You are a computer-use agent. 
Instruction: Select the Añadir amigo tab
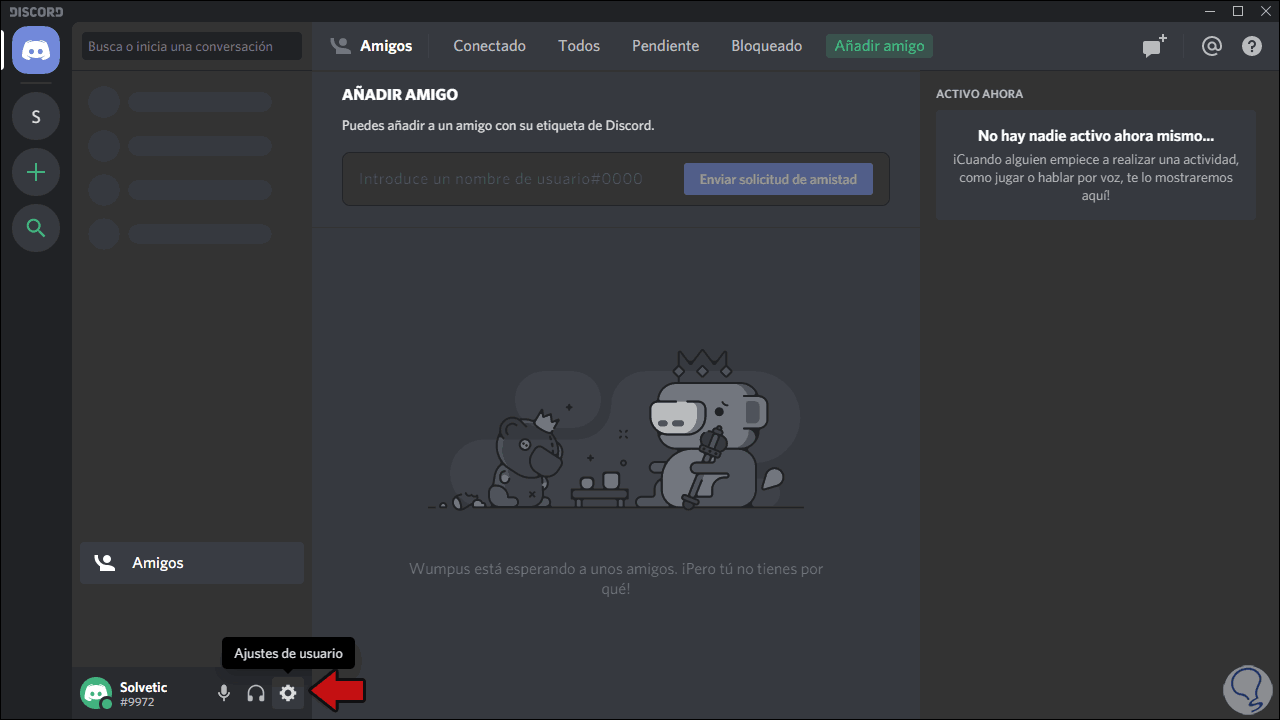click(x=879, y=46)
